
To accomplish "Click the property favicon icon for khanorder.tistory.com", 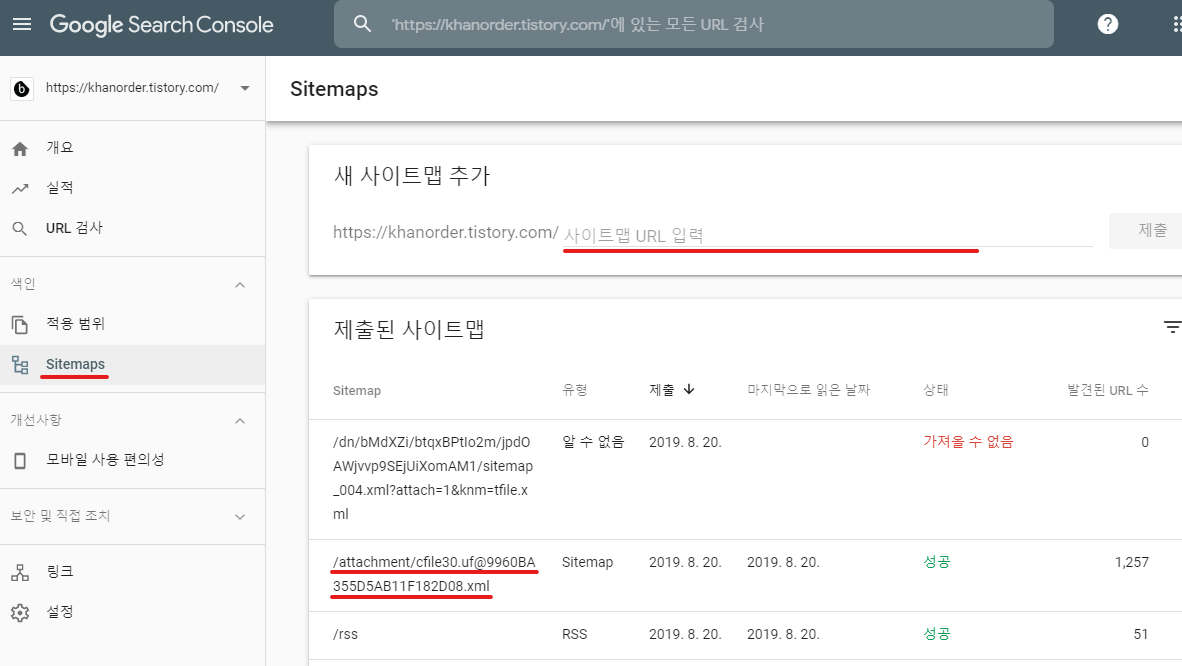I will click(x=22, y=88).
